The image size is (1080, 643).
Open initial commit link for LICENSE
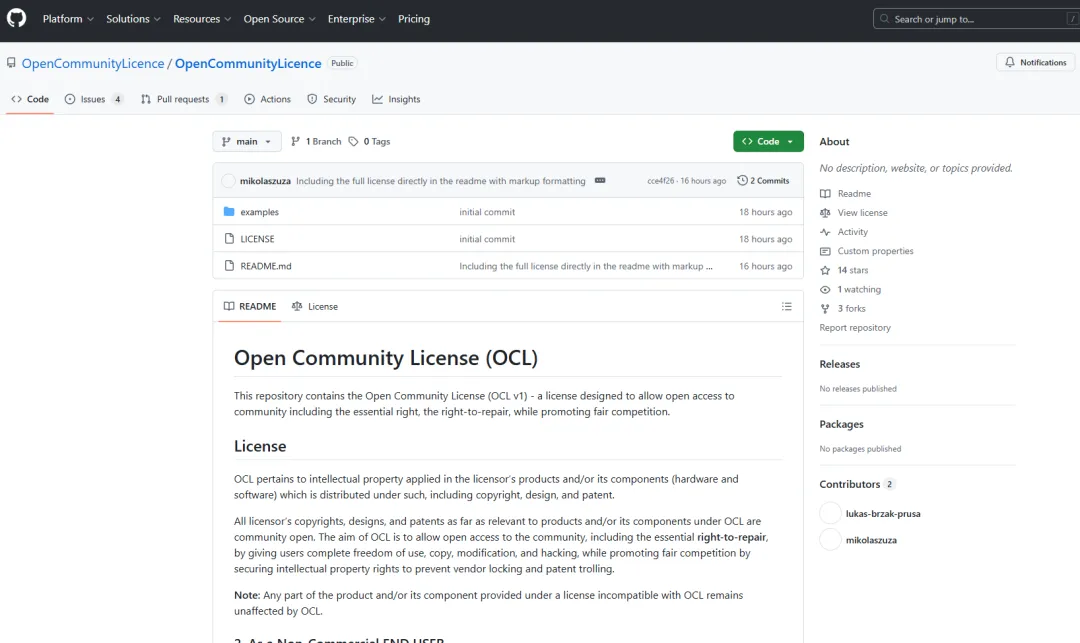[x=487, y=239]
